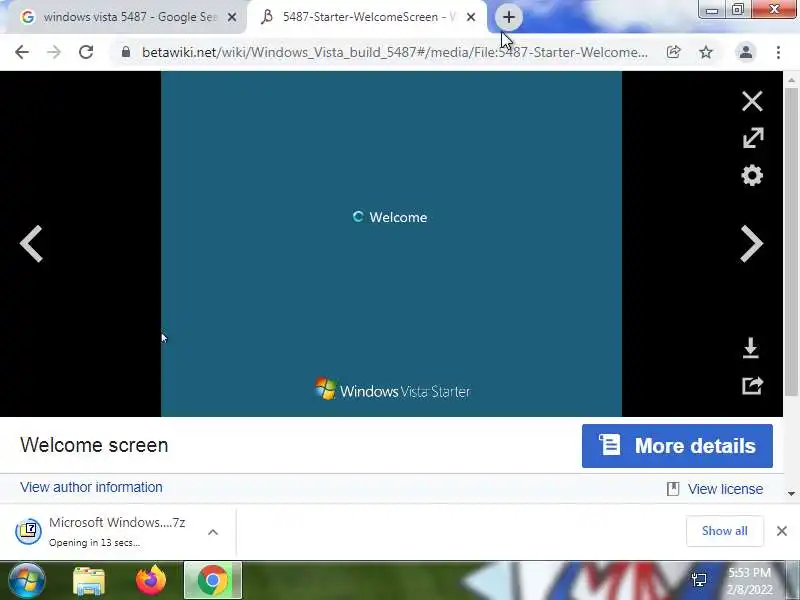Click the network tray icon

pos(699,580)
